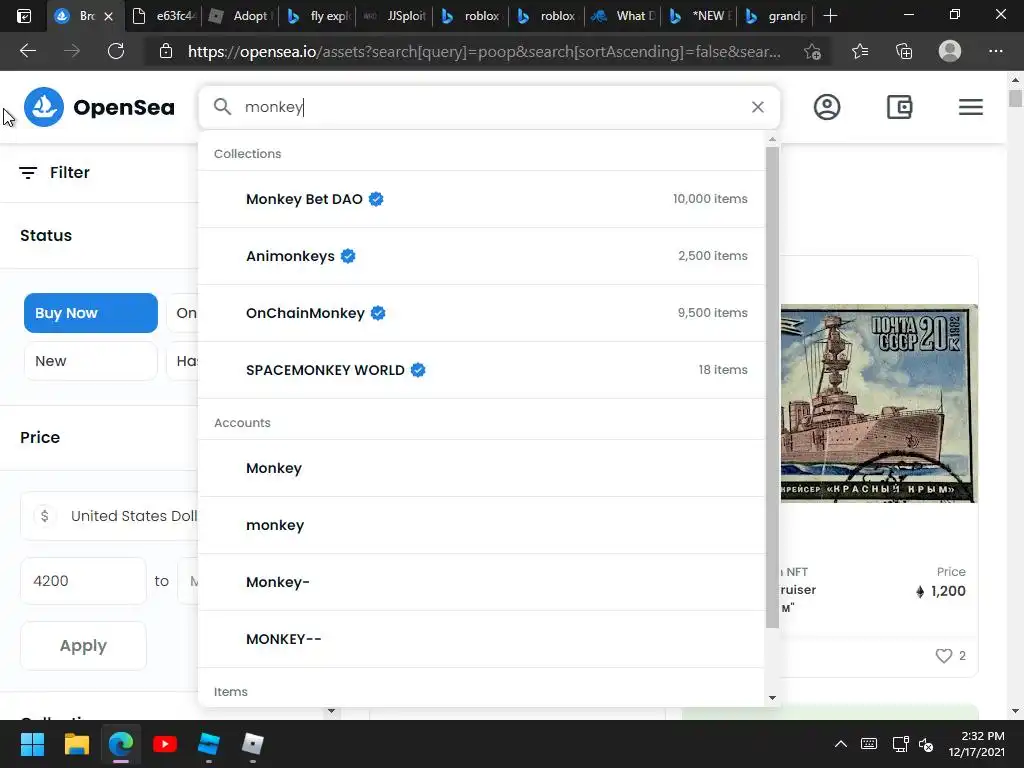The height and width of the screenshot is (768, 1024).
Task: Toggle the Buy Now status filter
Action: [91, 313]
